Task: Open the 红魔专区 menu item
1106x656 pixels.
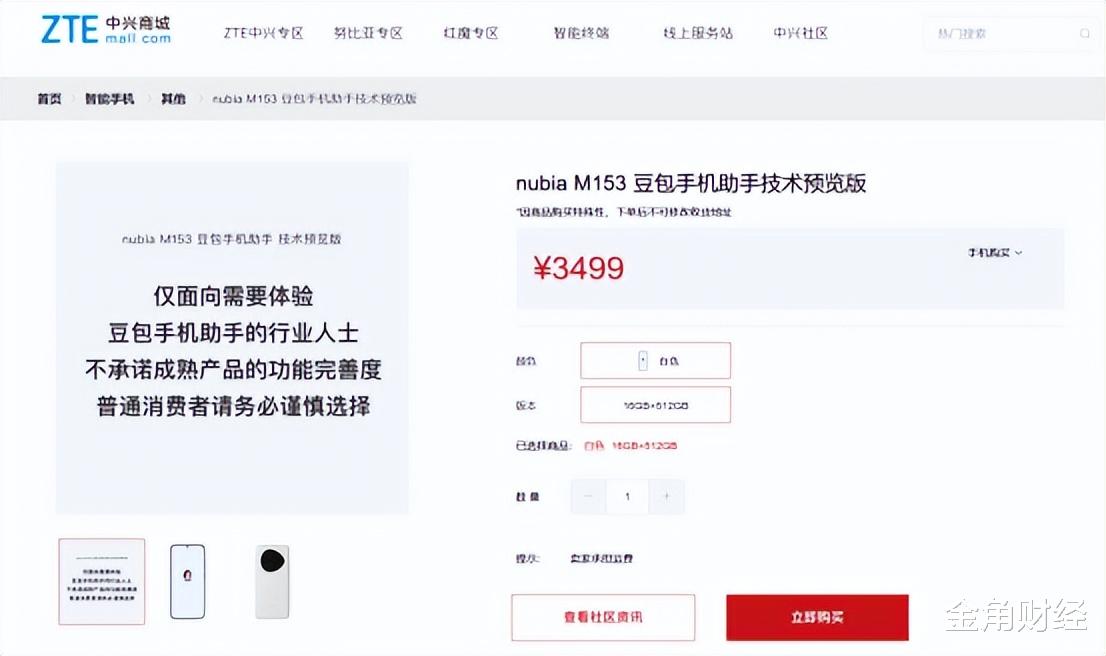Action: (x=471, y=33)
